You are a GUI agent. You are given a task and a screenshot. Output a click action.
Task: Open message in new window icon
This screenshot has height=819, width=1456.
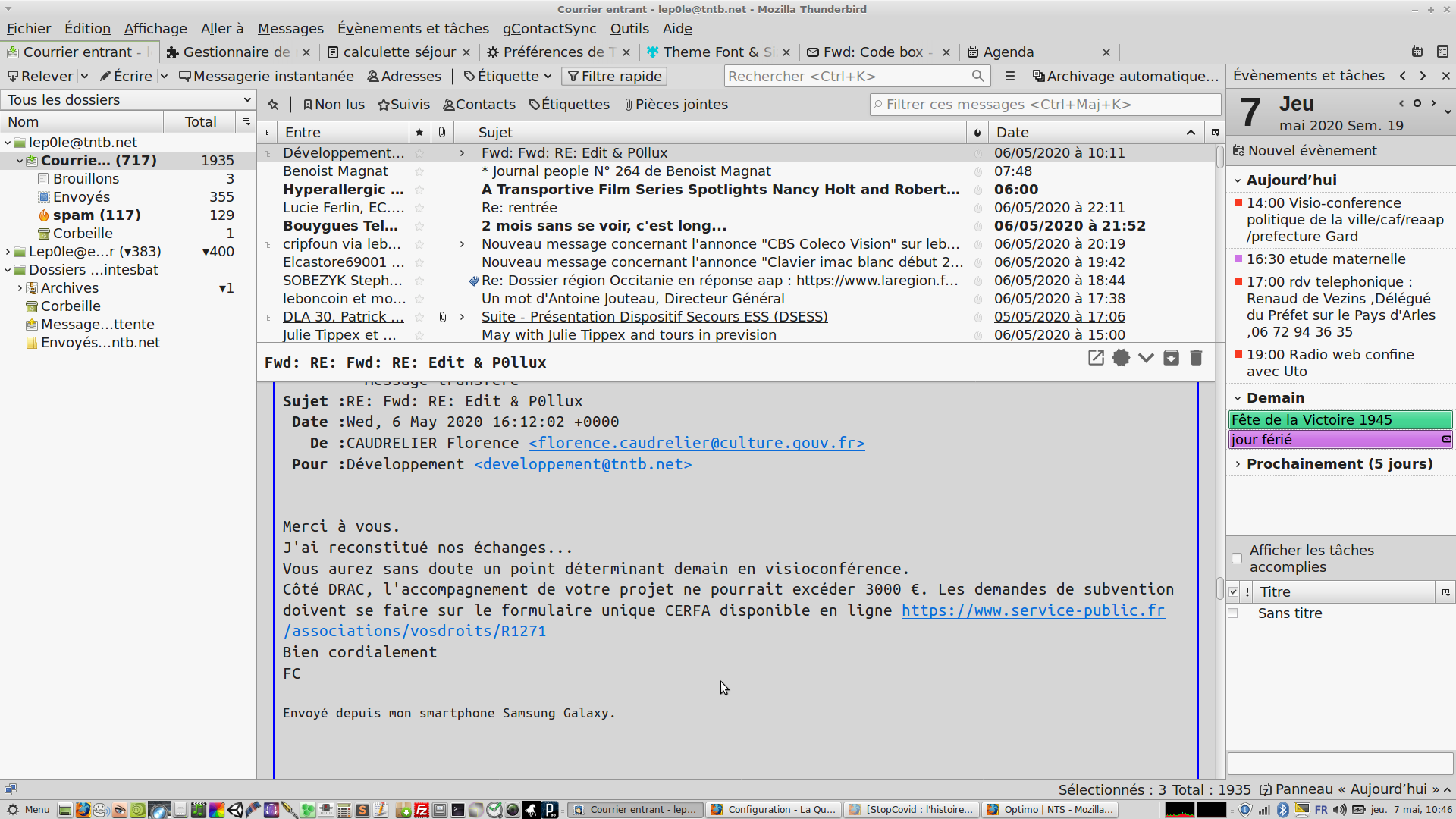click(1096, 358)
